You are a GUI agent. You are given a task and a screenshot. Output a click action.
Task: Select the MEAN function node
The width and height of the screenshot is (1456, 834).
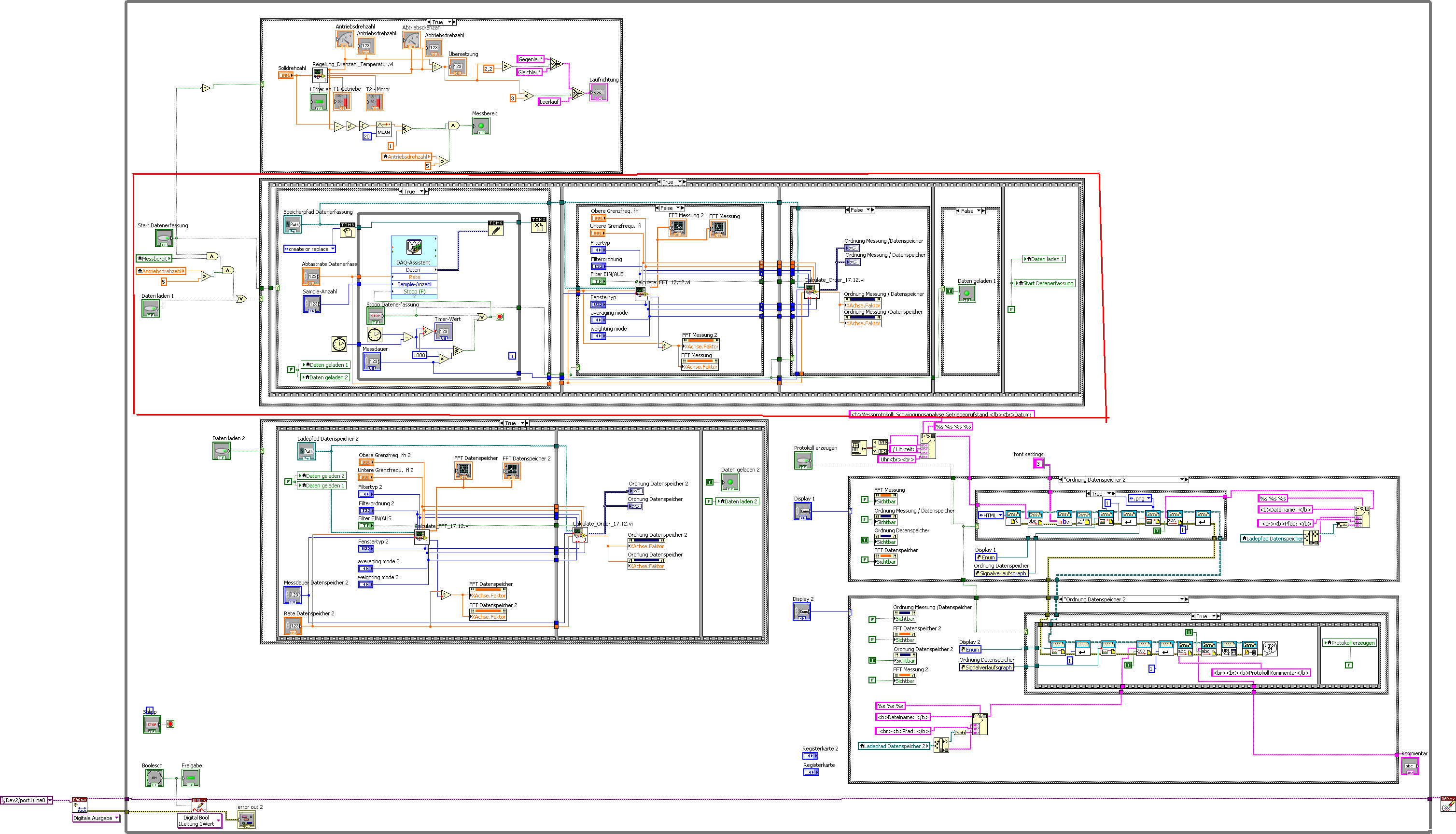(383, 129)
